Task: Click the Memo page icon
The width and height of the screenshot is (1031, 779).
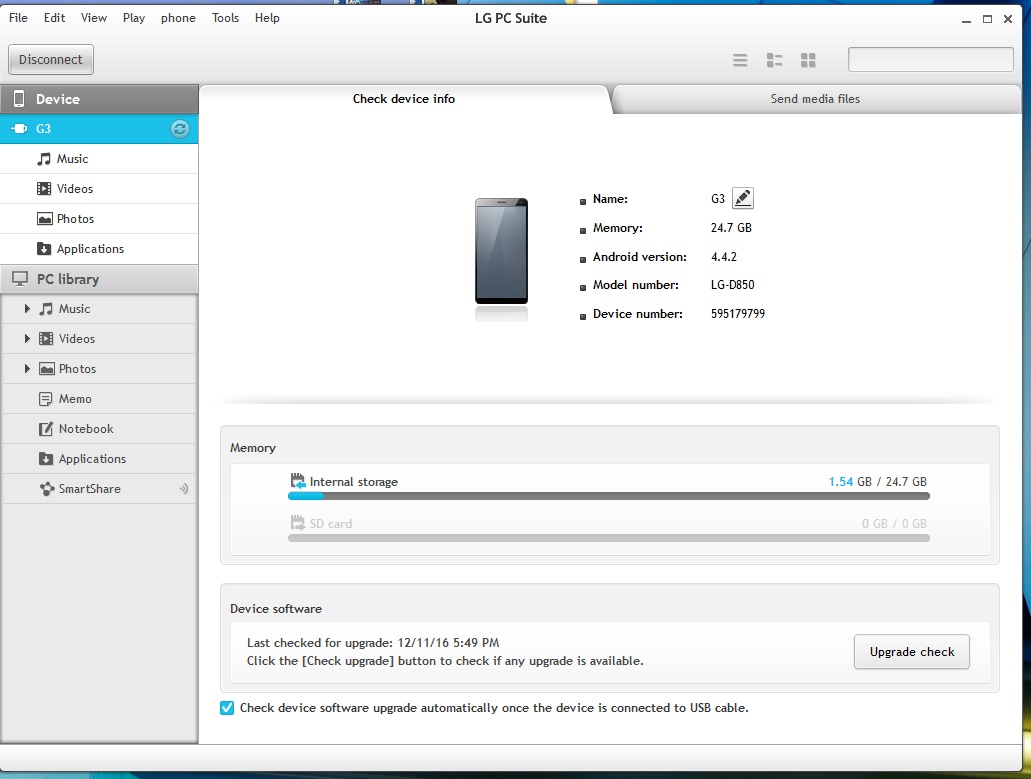Action: [45, 399]
